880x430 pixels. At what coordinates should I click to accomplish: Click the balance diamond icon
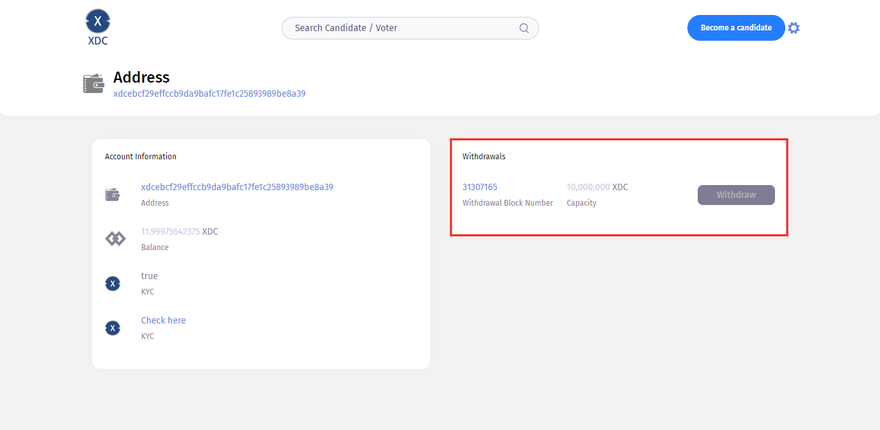115,238
